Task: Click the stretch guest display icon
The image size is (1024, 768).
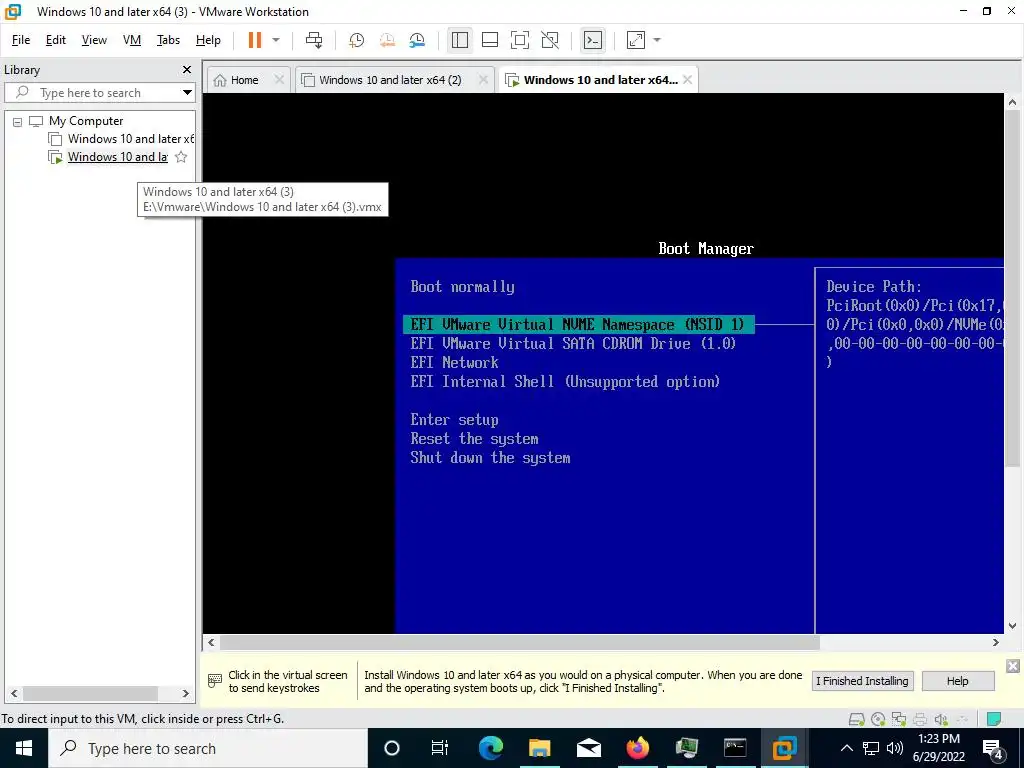Action: [635, 40]
